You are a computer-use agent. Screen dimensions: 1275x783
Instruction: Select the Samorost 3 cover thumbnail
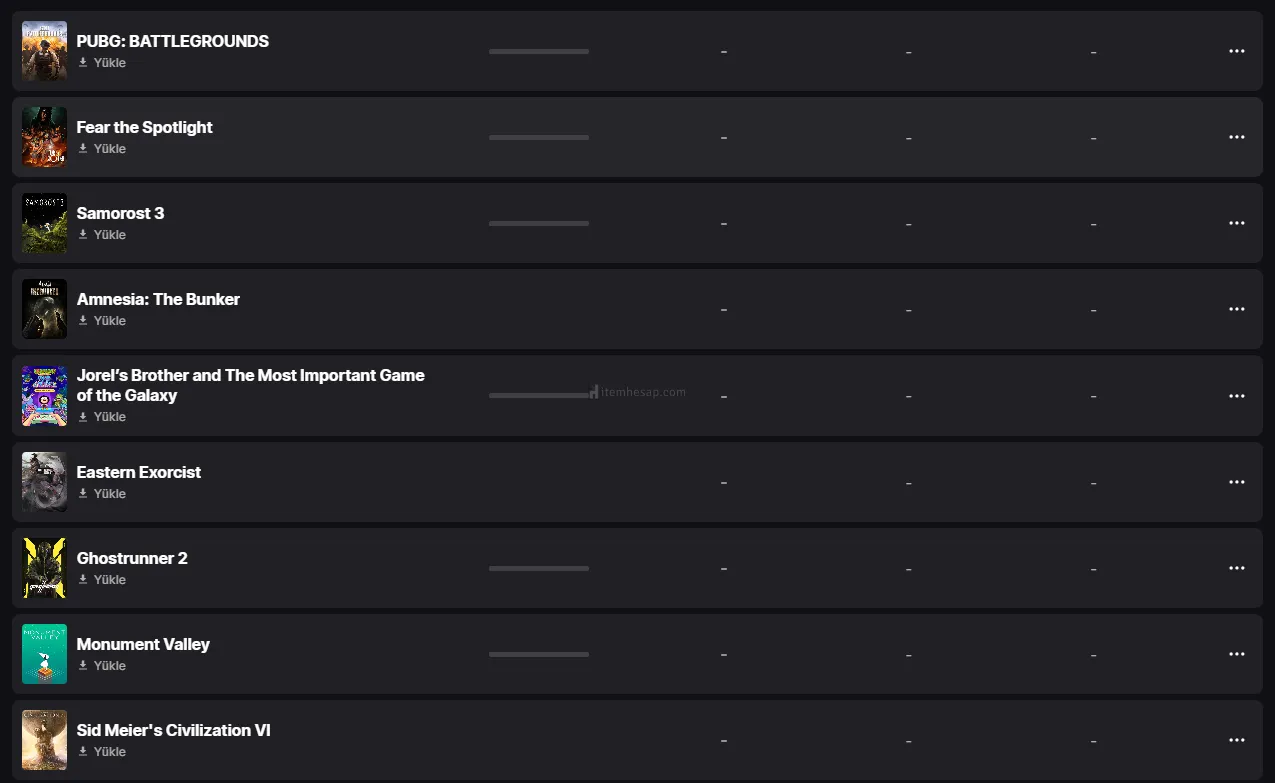click(x=44, y=223)
